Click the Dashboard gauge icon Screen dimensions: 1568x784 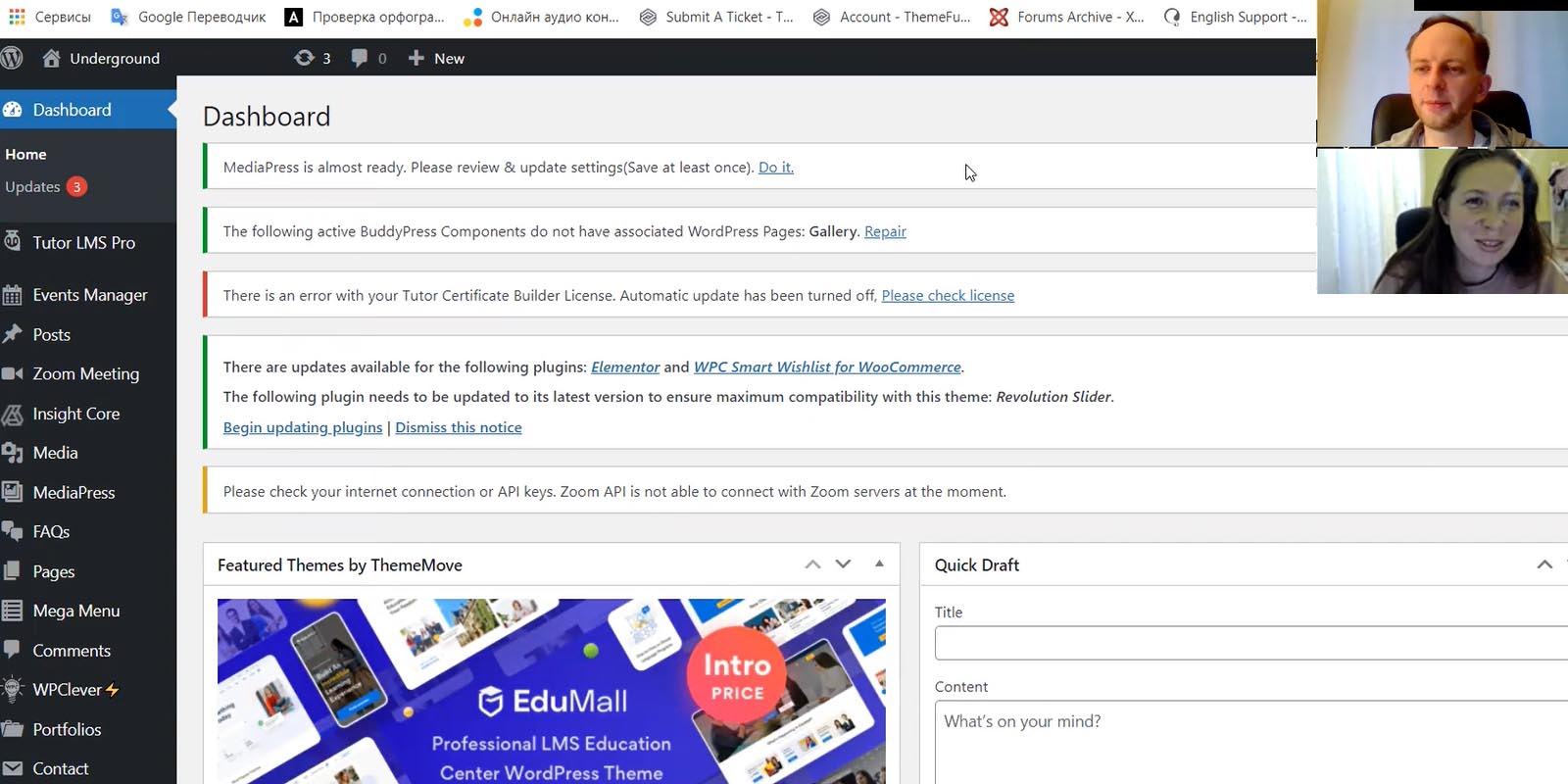click(x=13, y=110)
